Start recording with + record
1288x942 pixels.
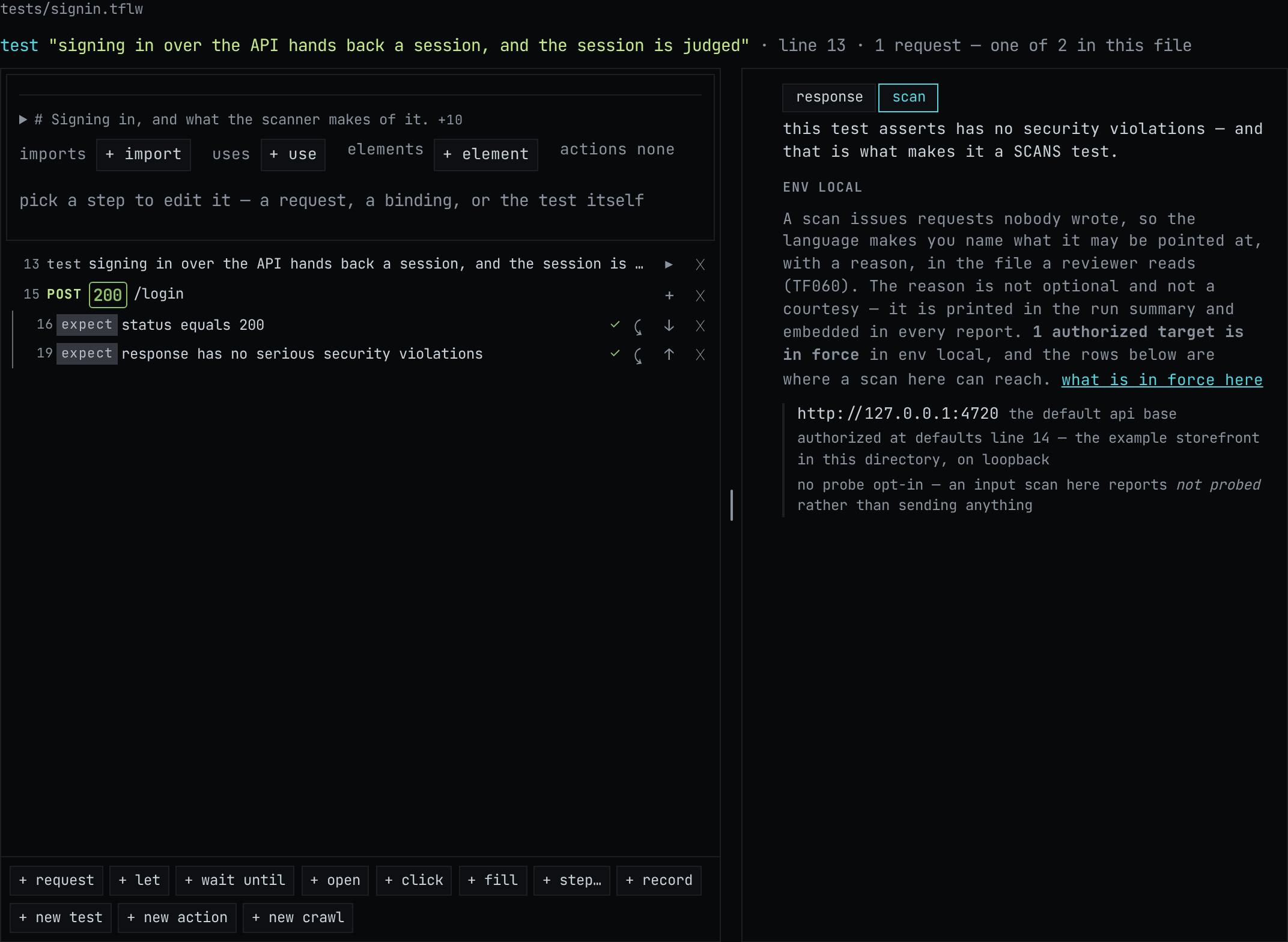[659, 881]
